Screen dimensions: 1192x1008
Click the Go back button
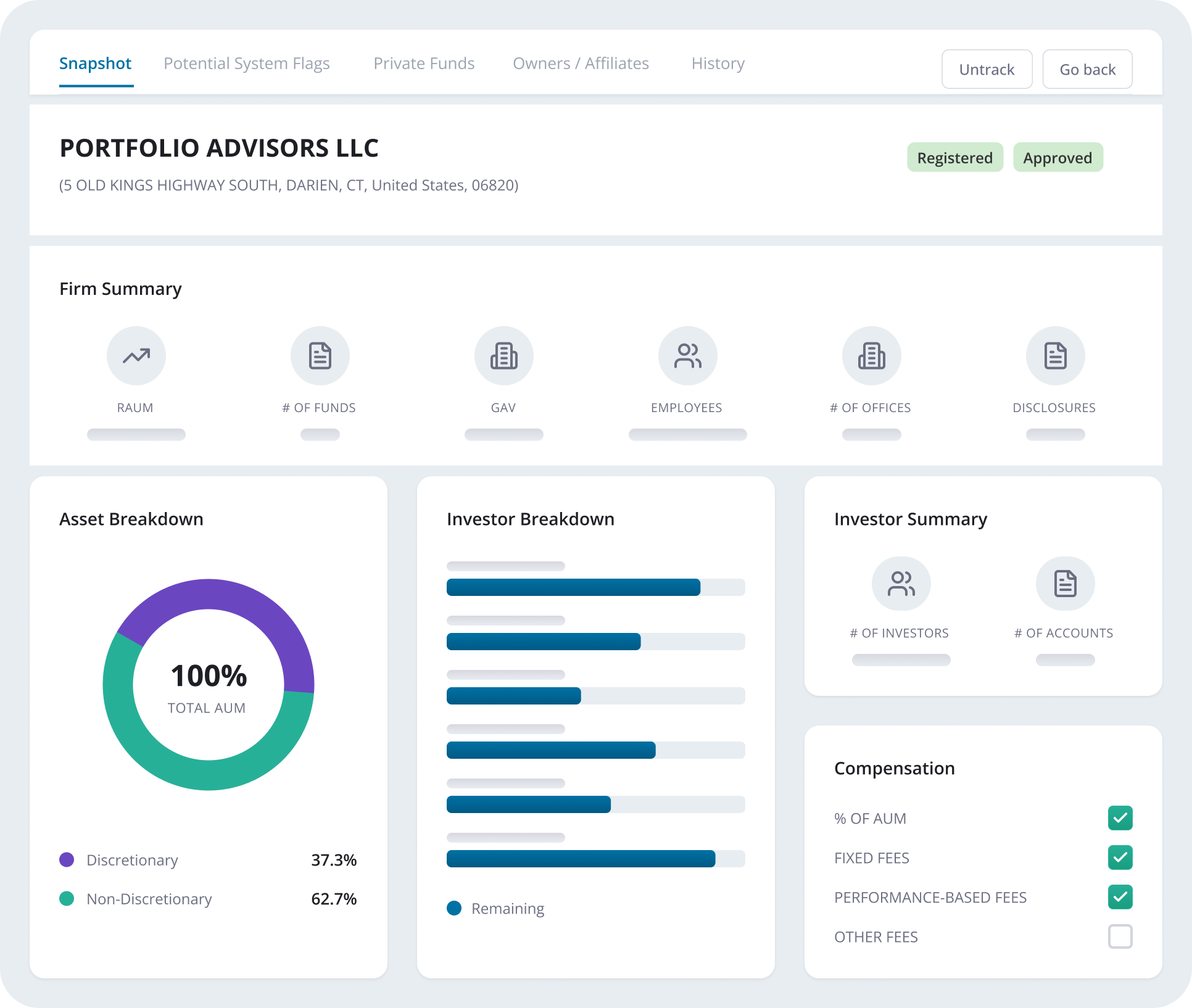(1087, 69)
